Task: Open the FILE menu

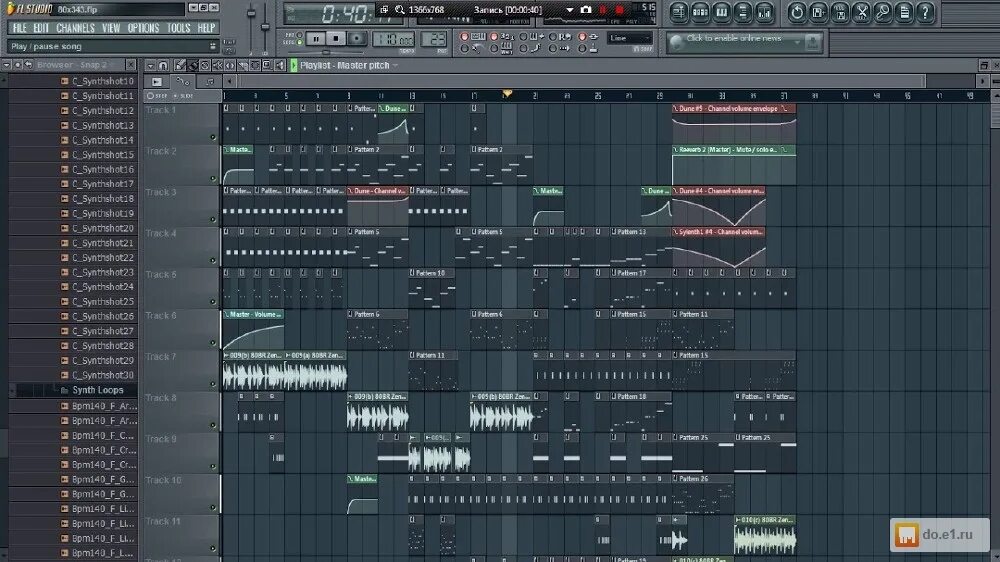Action: [x=19, y=28]
